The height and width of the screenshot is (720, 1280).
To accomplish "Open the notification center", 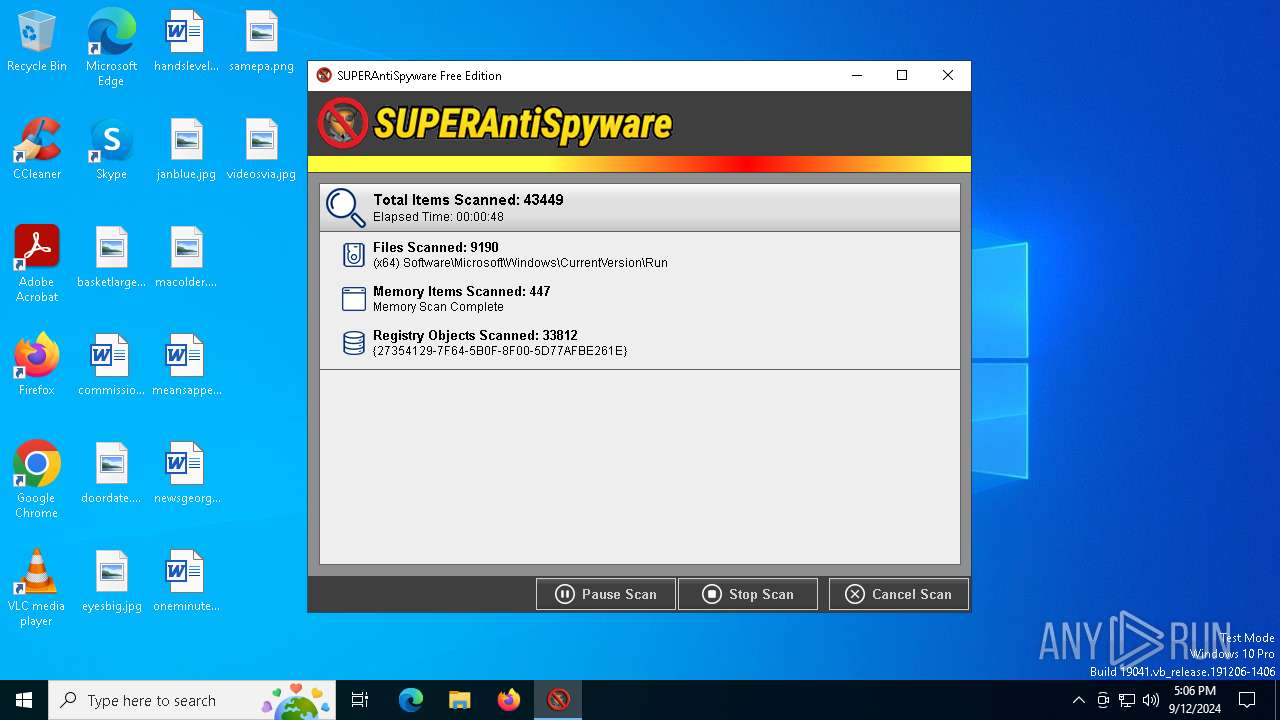I will [1247, 700].
